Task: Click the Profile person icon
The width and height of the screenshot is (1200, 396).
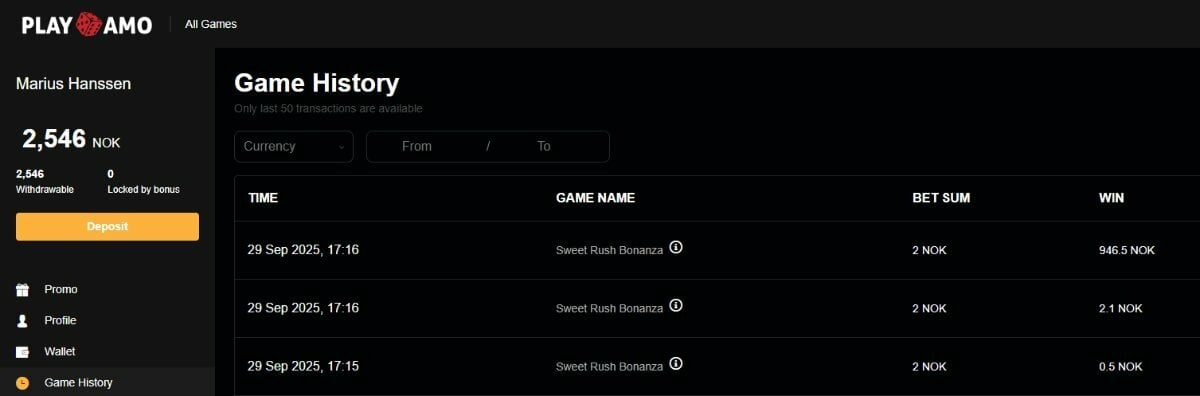Action: (x=22, y=321)
